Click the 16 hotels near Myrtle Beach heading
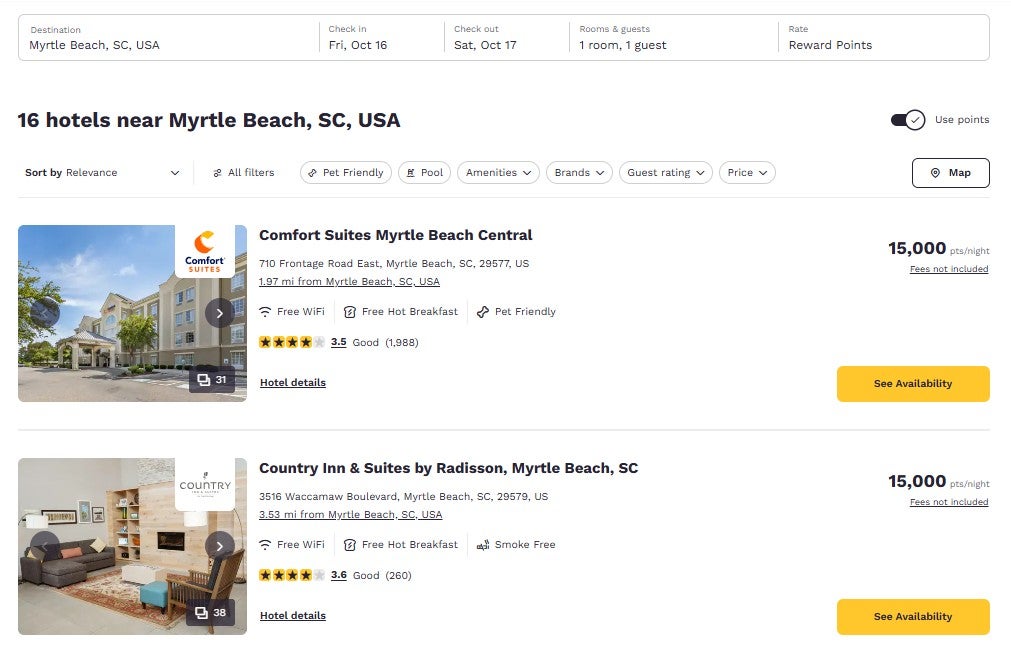Viewport: 1011px width, 648px height. coord(209,121)
